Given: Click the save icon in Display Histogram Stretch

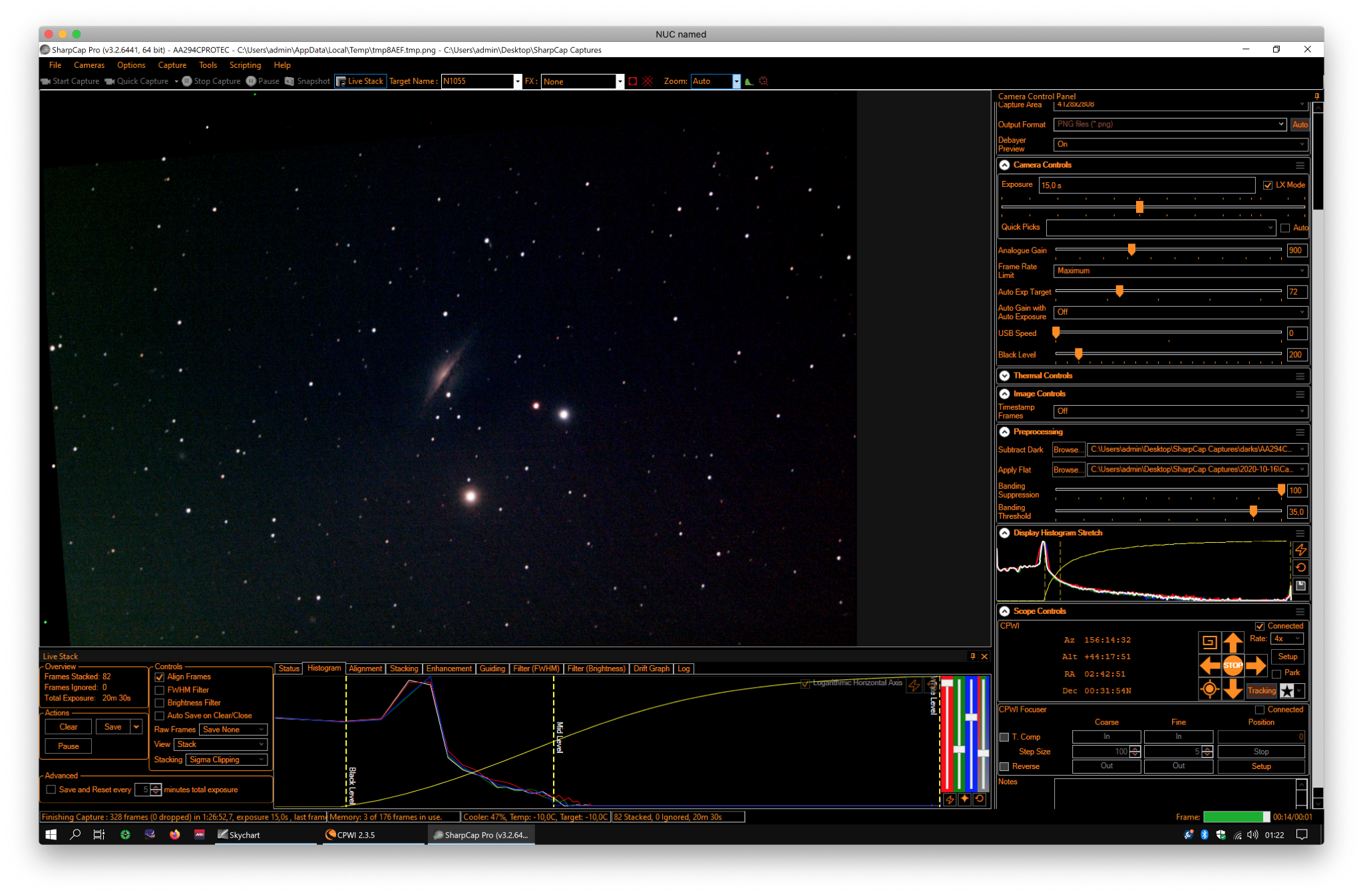Looking at the screenshot, I should pyautogui.click(x=1300, y=586).
